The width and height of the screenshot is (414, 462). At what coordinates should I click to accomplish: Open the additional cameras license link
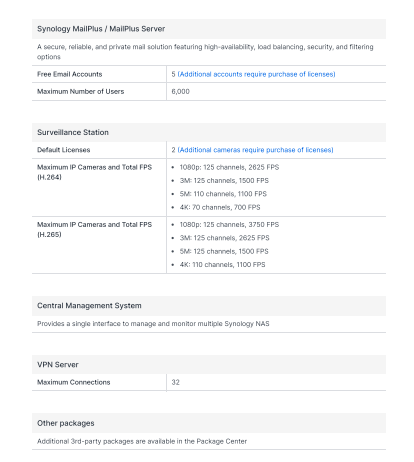pos(255,150)
